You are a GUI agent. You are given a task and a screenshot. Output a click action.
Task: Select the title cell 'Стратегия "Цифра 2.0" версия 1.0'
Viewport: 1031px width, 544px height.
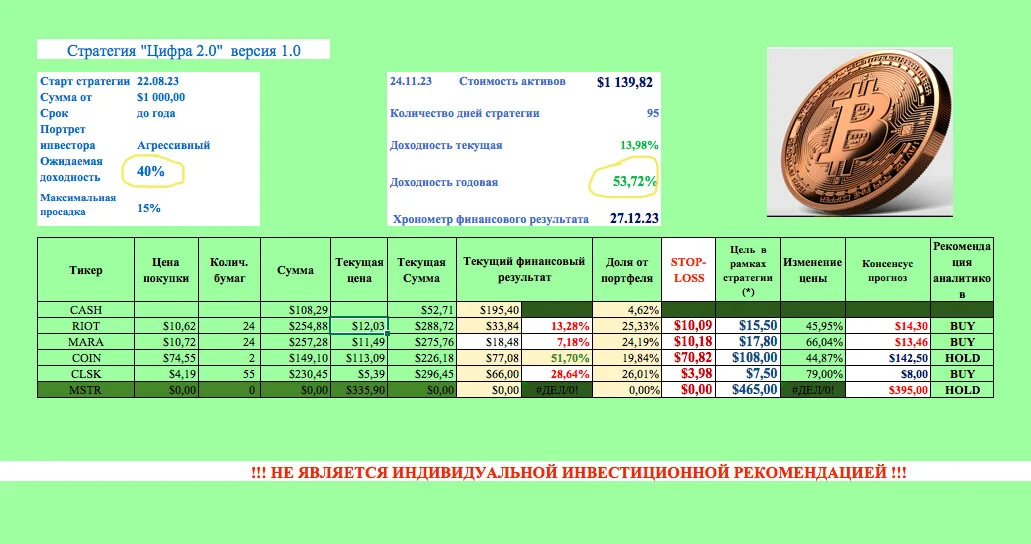(x=183, y=50)
